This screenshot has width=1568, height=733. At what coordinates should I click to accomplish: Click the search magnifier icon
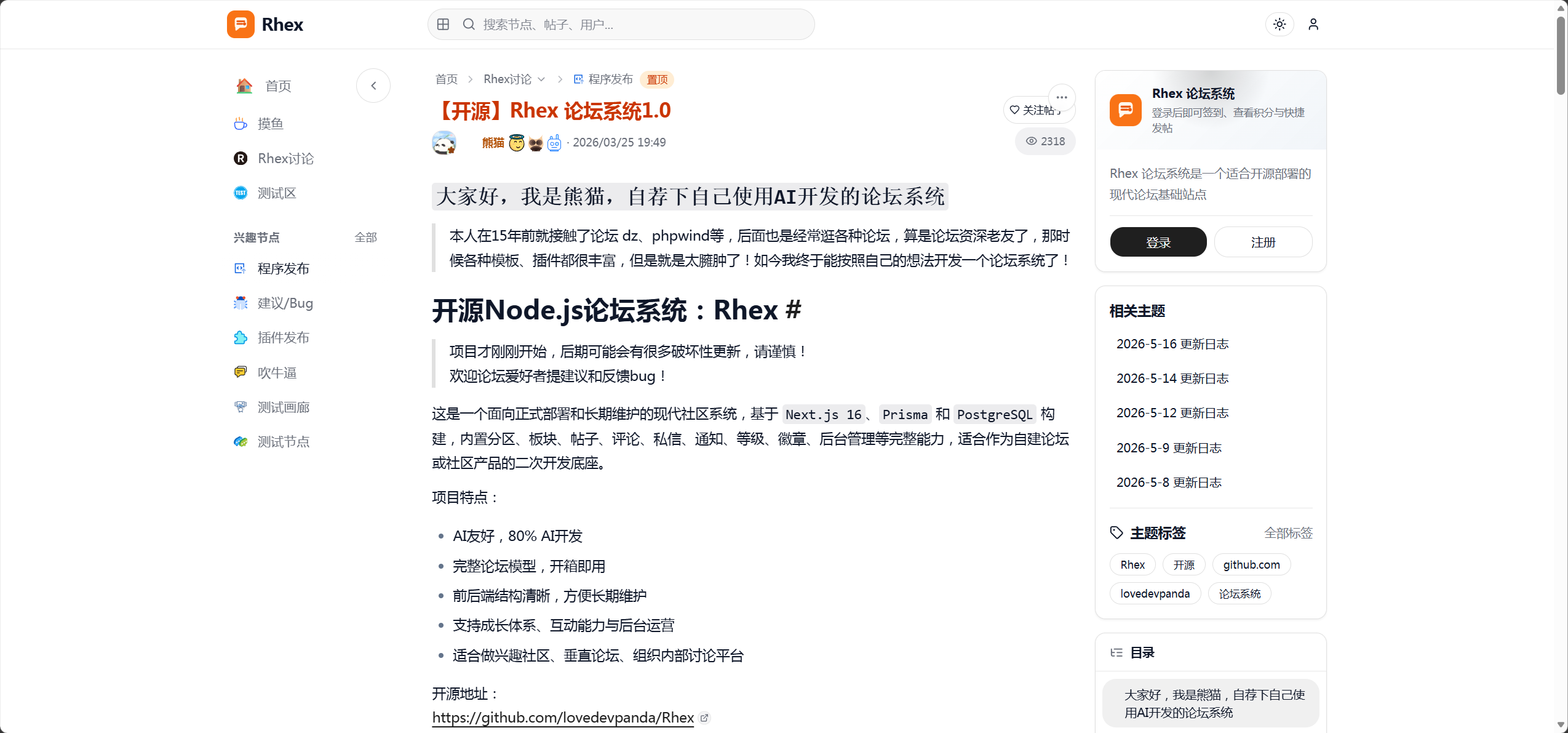click(469, 25)
